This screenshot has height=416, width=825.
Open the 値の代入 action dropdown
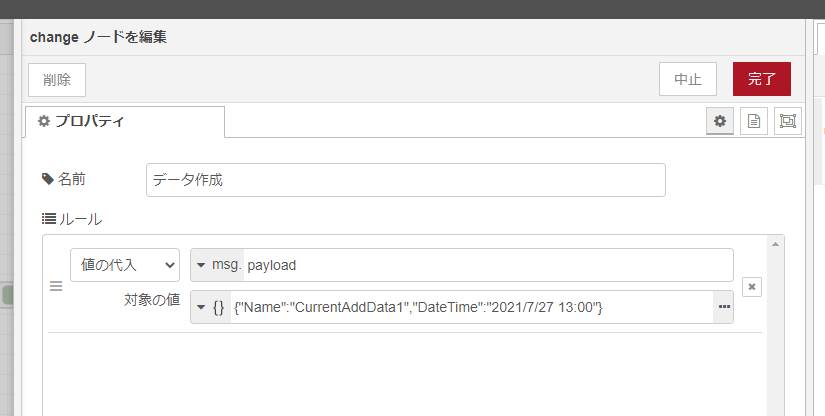tap(125, 265)
